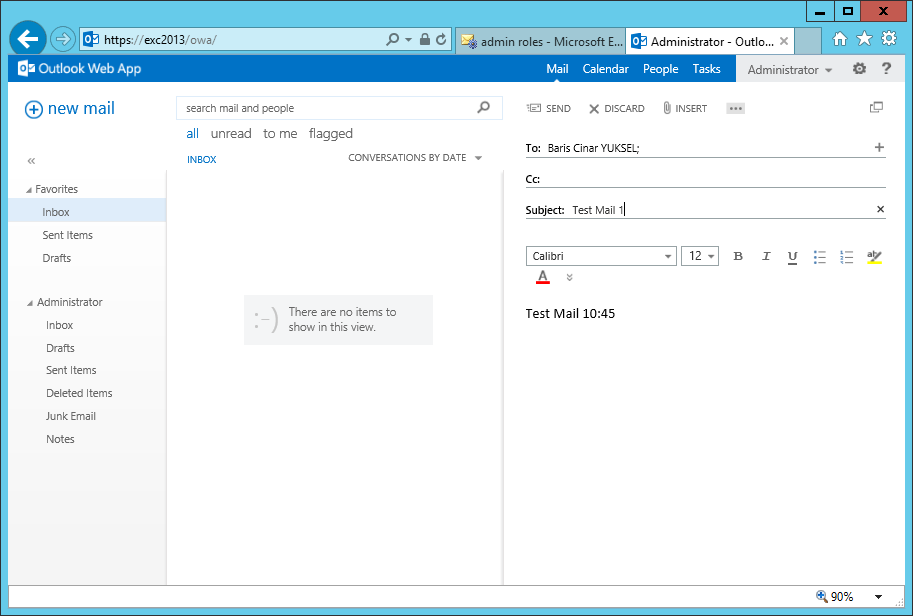Apply bold formatting

pyautogui.click(x=738, y=256)
